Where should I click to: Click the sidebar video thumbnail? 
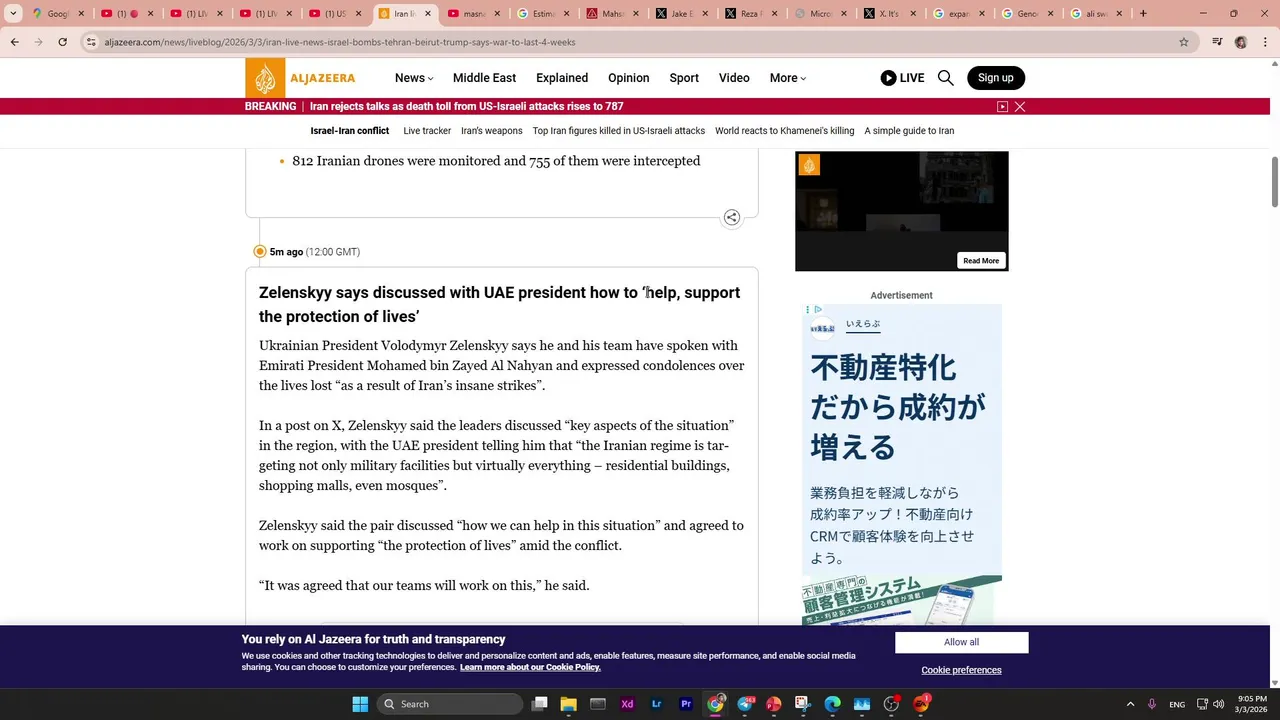(902, 211)
